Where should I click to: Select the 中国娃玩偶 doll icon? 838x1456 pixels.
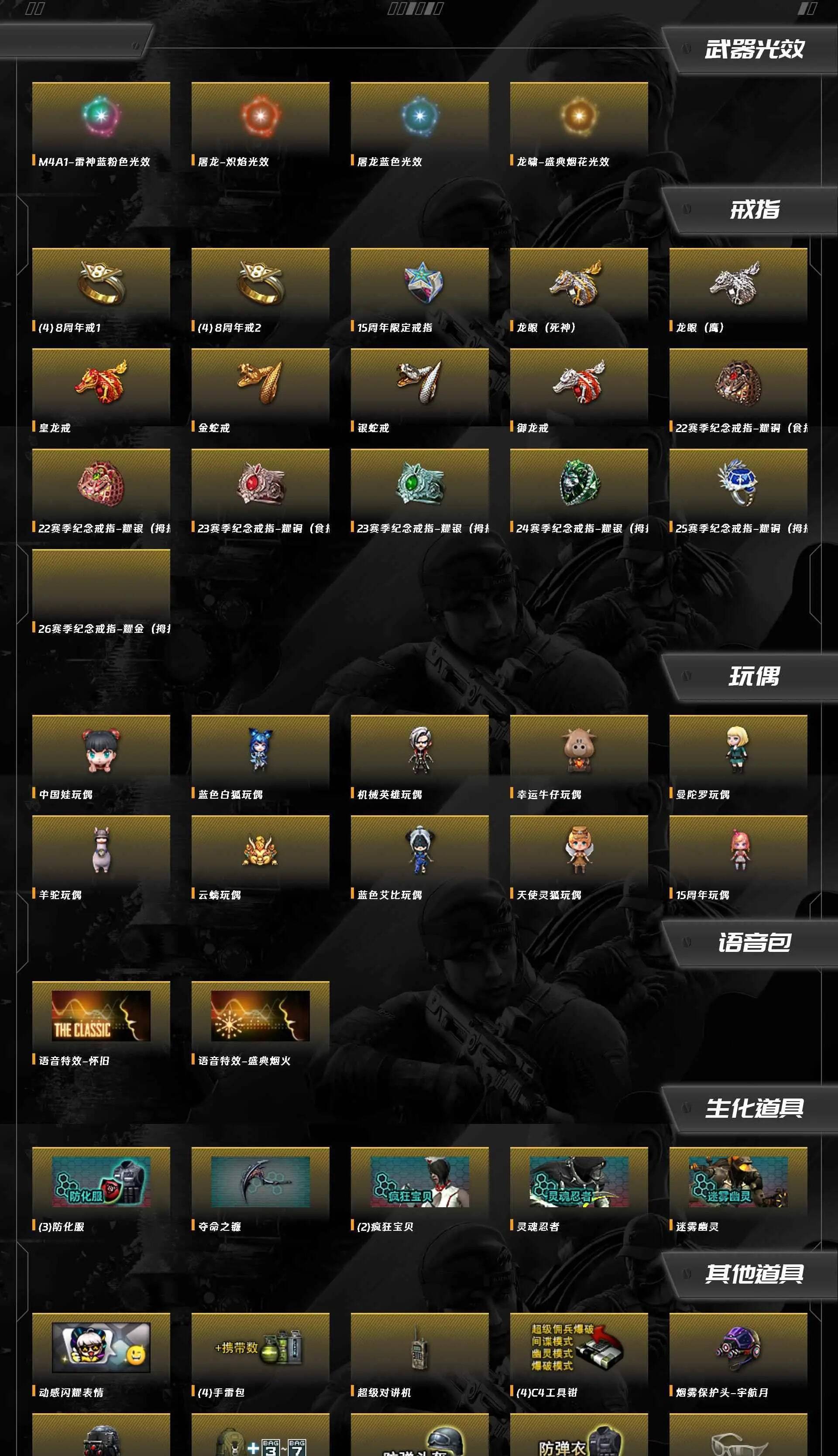[101, 750]
